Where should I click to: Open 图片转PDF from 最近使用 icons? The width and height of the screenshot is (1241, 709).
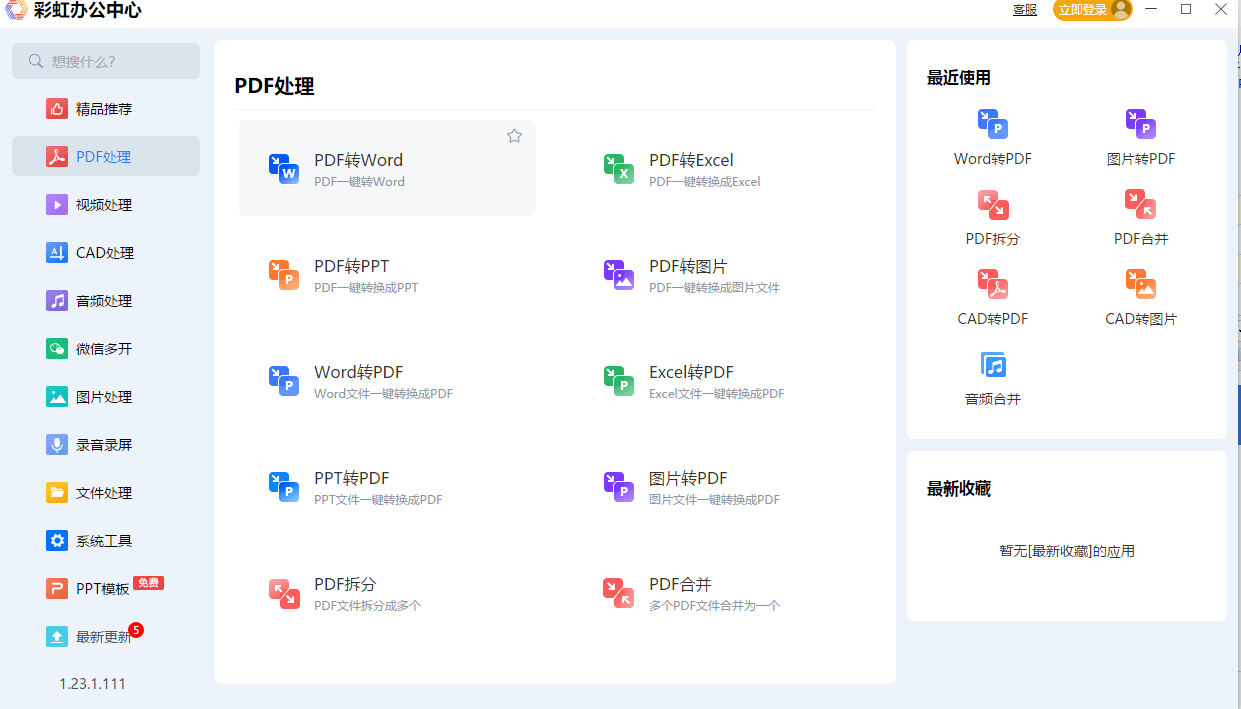(1141, 124)
